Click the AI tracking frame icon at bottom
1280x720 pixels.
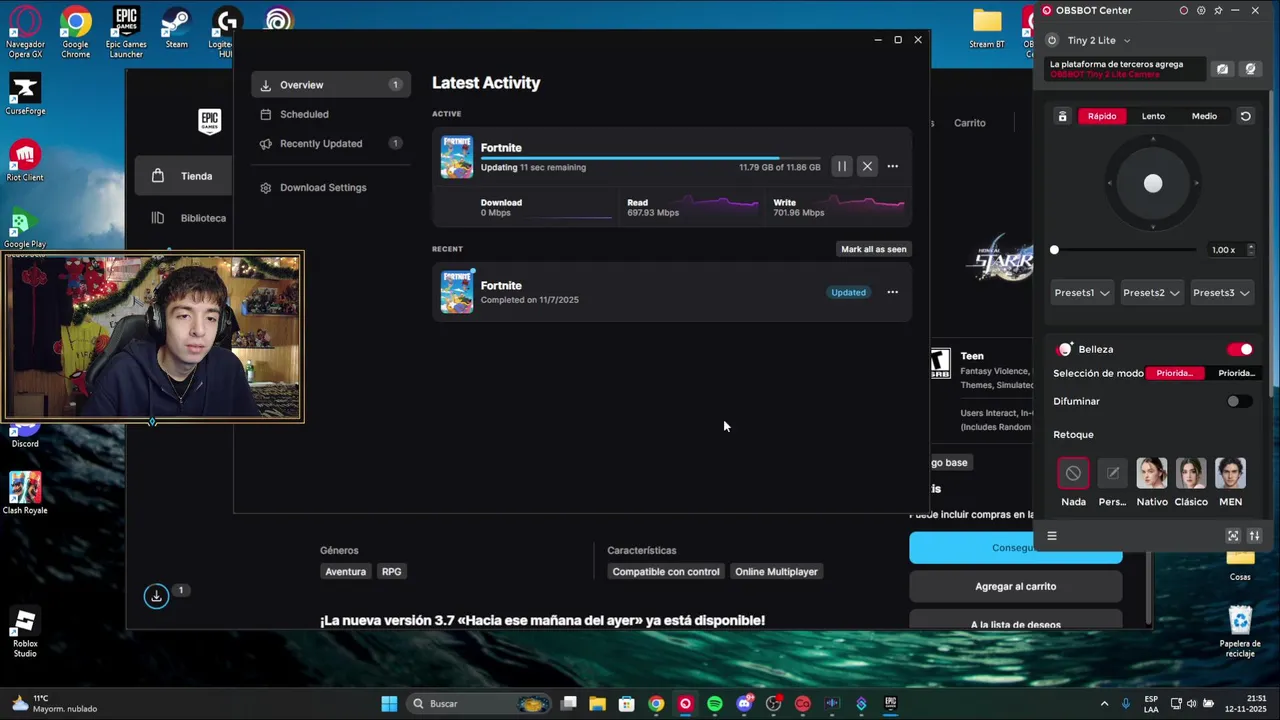[x=1233, y=536]
